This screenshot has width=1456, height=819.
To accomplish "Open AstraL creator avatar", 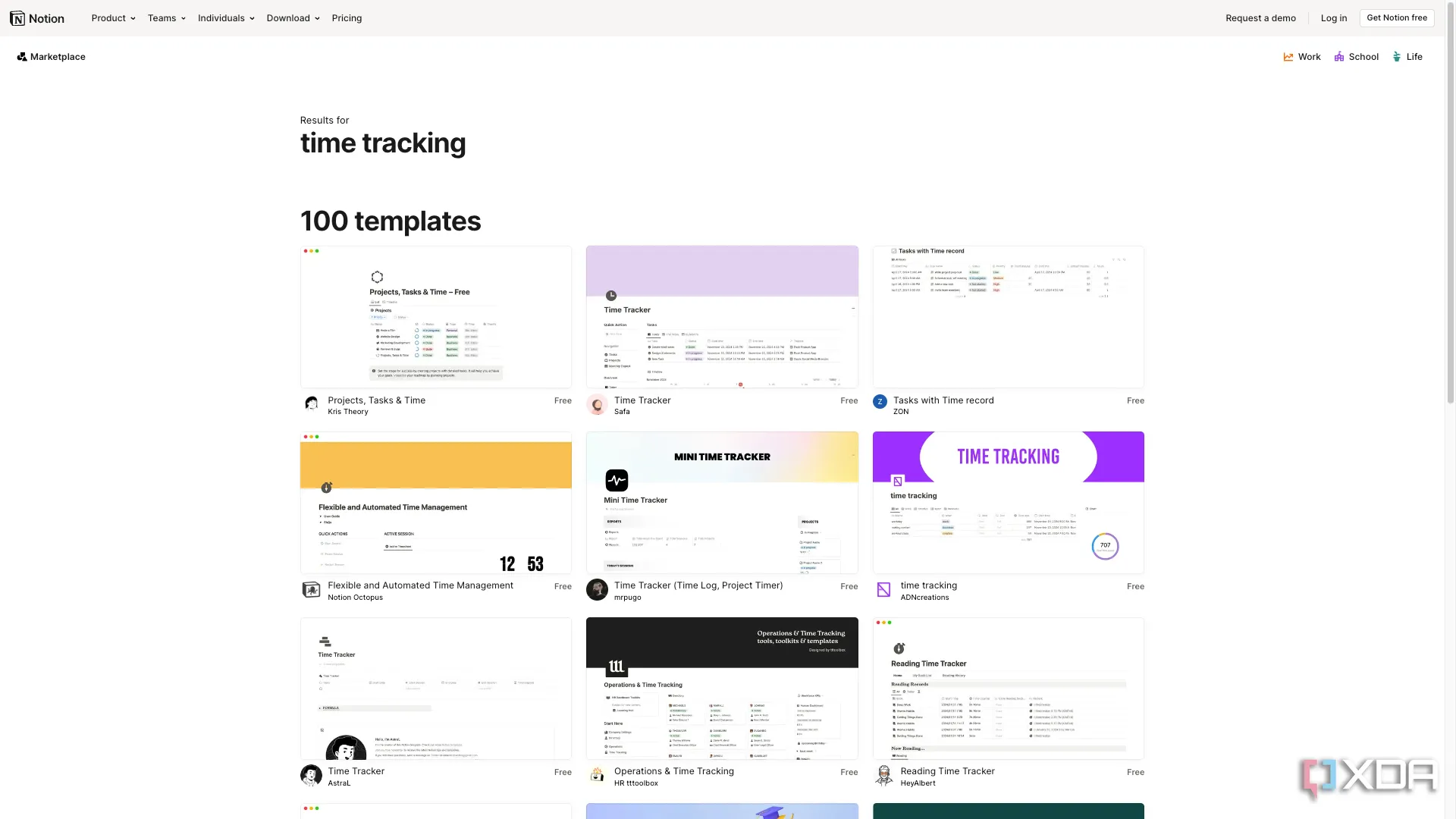I will 311,776.
